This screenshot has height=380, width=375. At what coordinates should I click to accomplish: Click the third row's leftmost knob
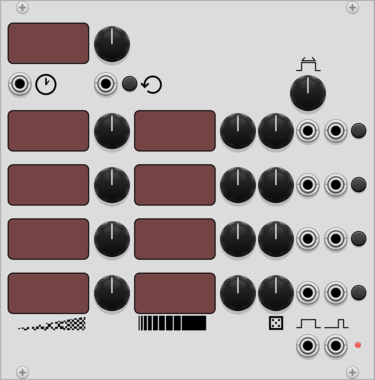pos(112,239)
